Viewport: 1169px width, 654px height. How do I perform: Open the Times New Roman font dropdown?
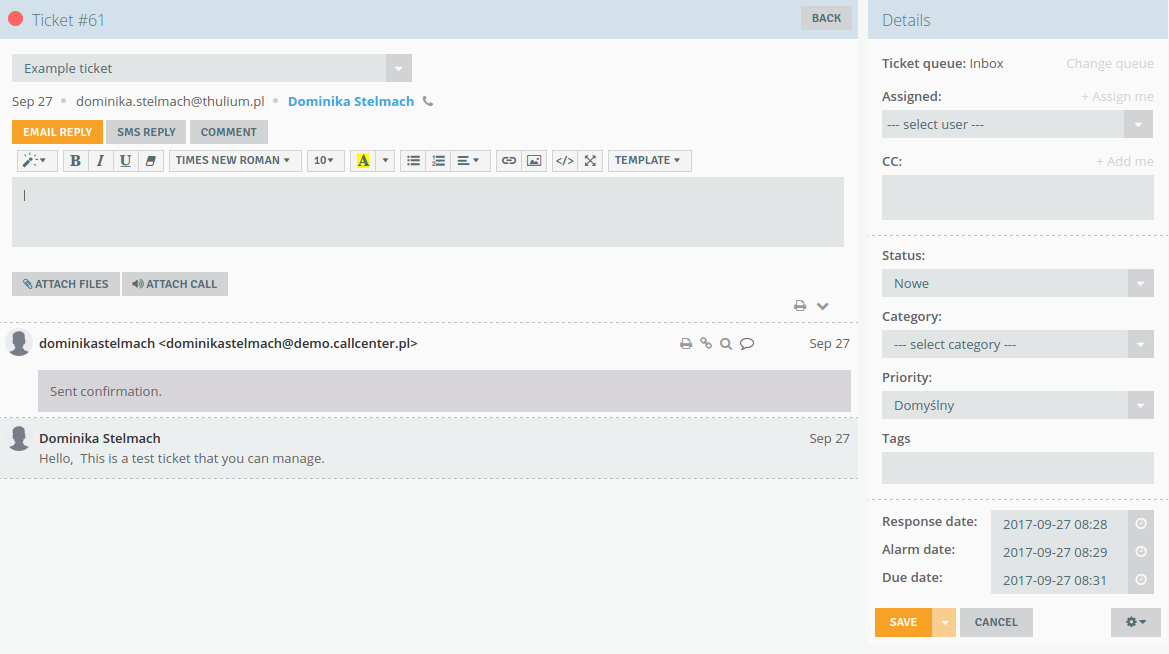[x=235, y=160]
